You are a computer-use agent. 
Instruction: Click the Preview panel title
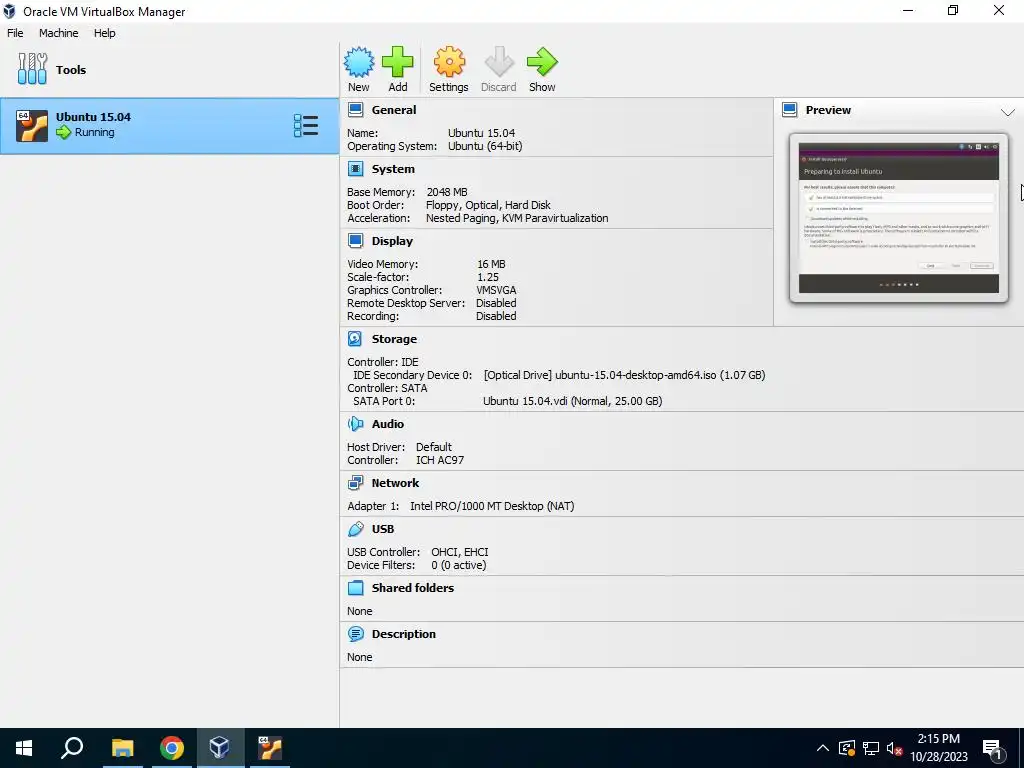828,110
